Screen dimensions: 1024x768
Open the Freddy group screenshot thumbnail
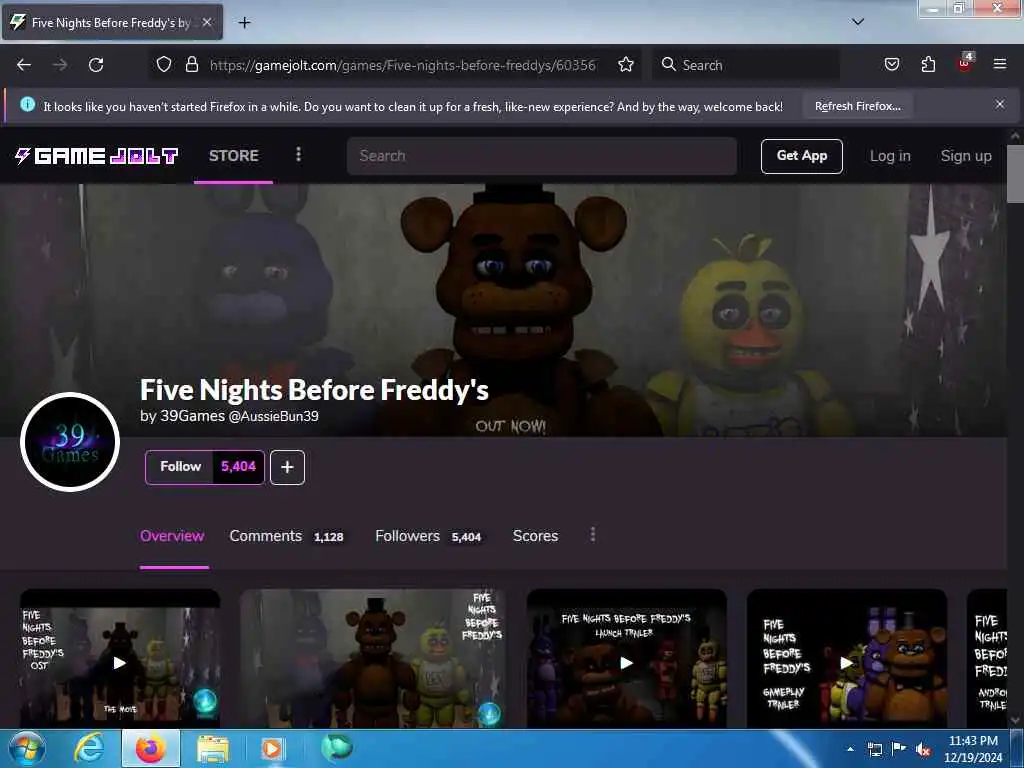372,660
